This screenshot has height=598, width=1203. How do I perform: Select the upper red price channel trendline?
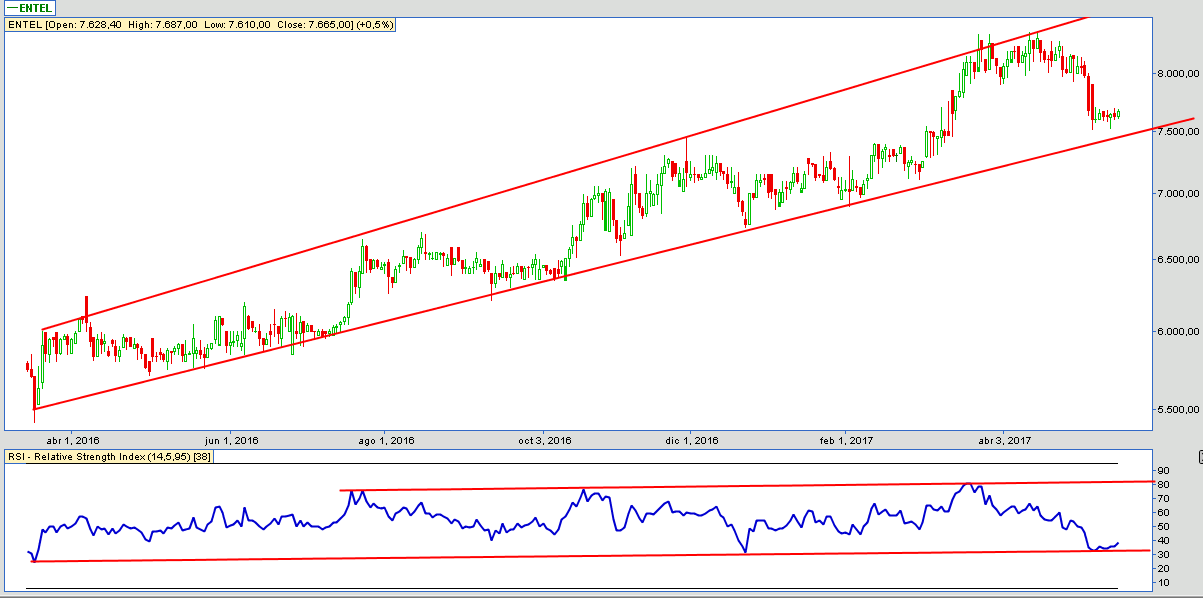[560, 183]
